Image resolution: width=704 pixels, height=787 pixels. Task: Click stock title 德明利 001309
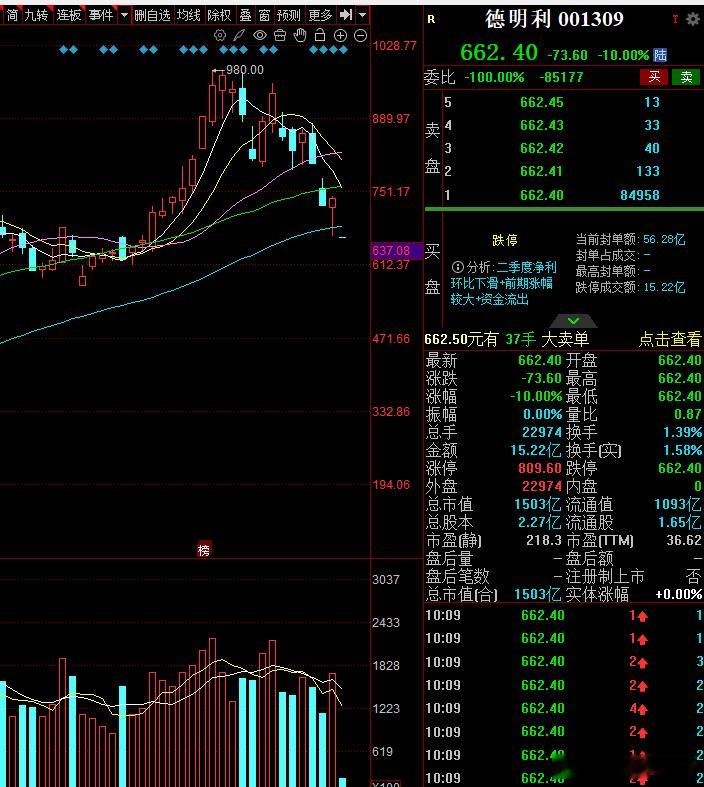pyautogui.click(x=554, y=20)
